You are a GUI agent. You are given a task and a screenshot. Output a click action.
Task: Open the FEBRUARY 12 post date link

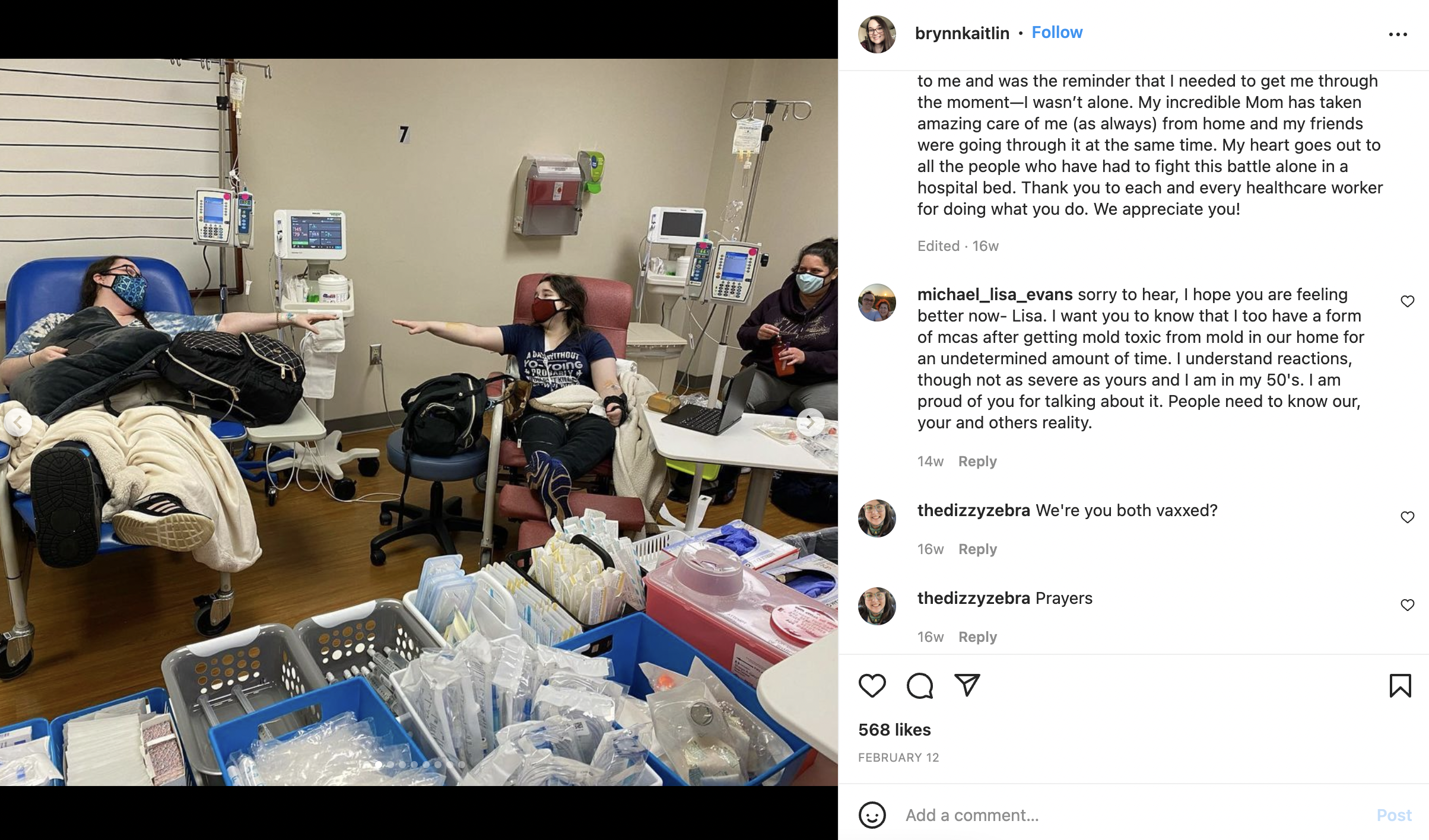pyautogui.click(x=898, y=758)
